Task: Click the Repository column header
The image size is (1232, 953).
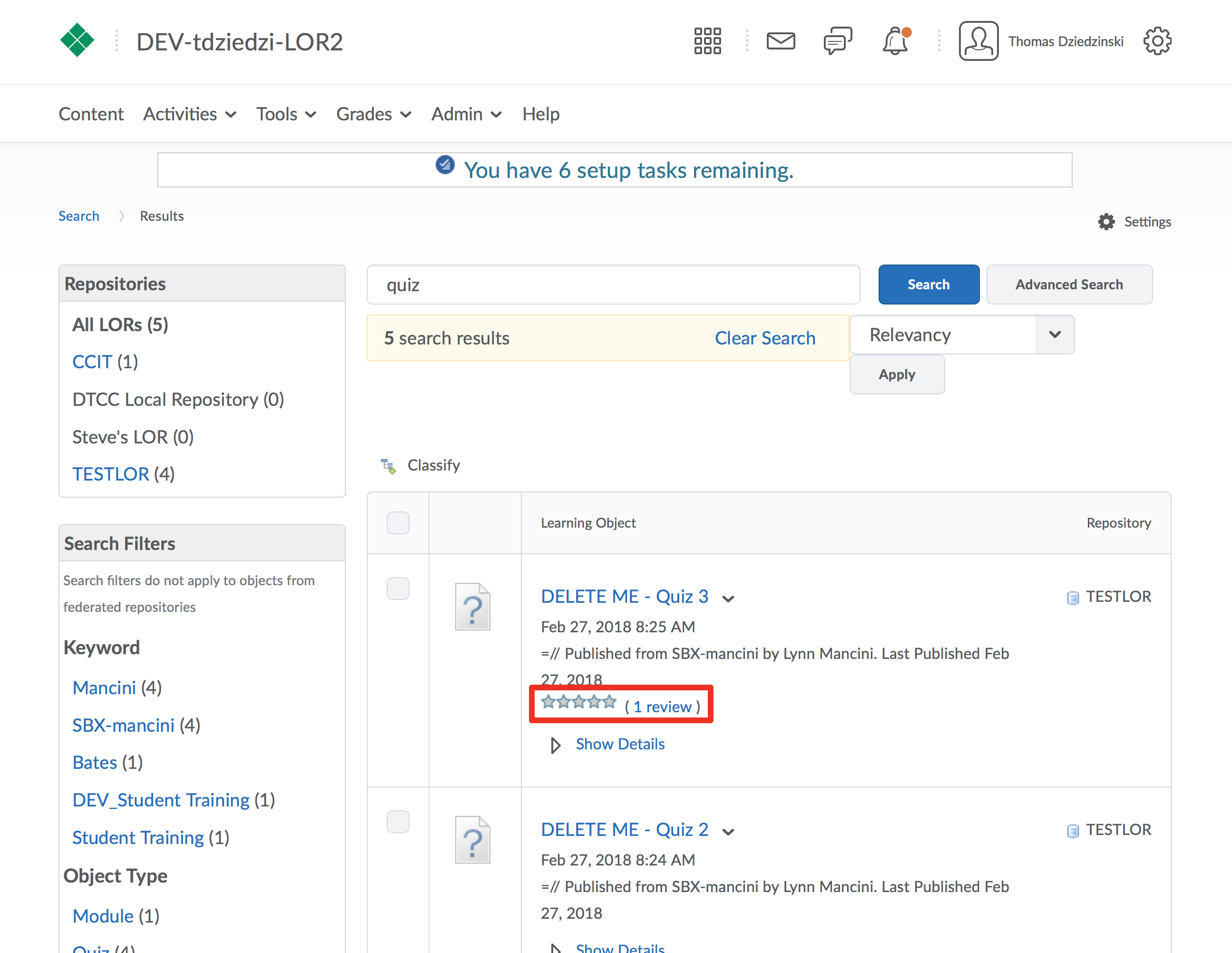Action: click(1119, 523)
